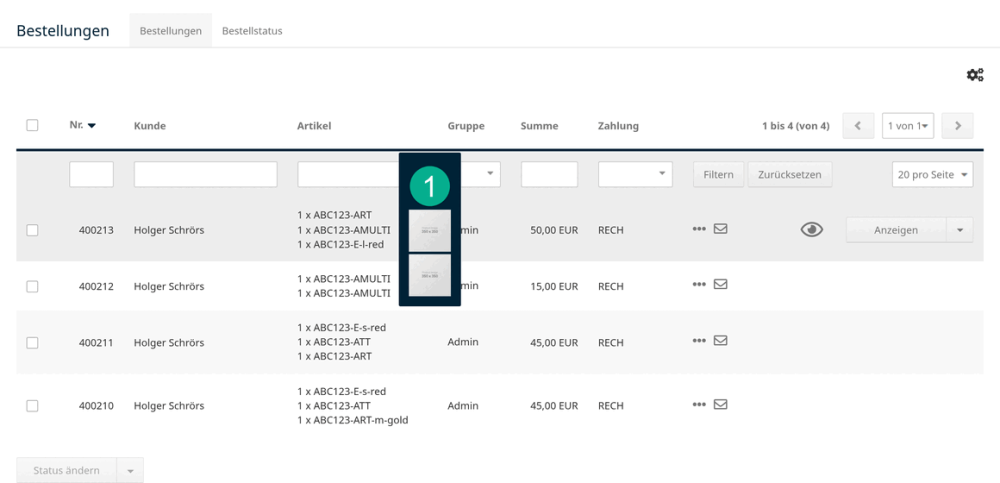Expand the arrow next to Status ändern
The width and height of the screenshot is (1000, 483).
pyautogui.click(x=130, y=470)
